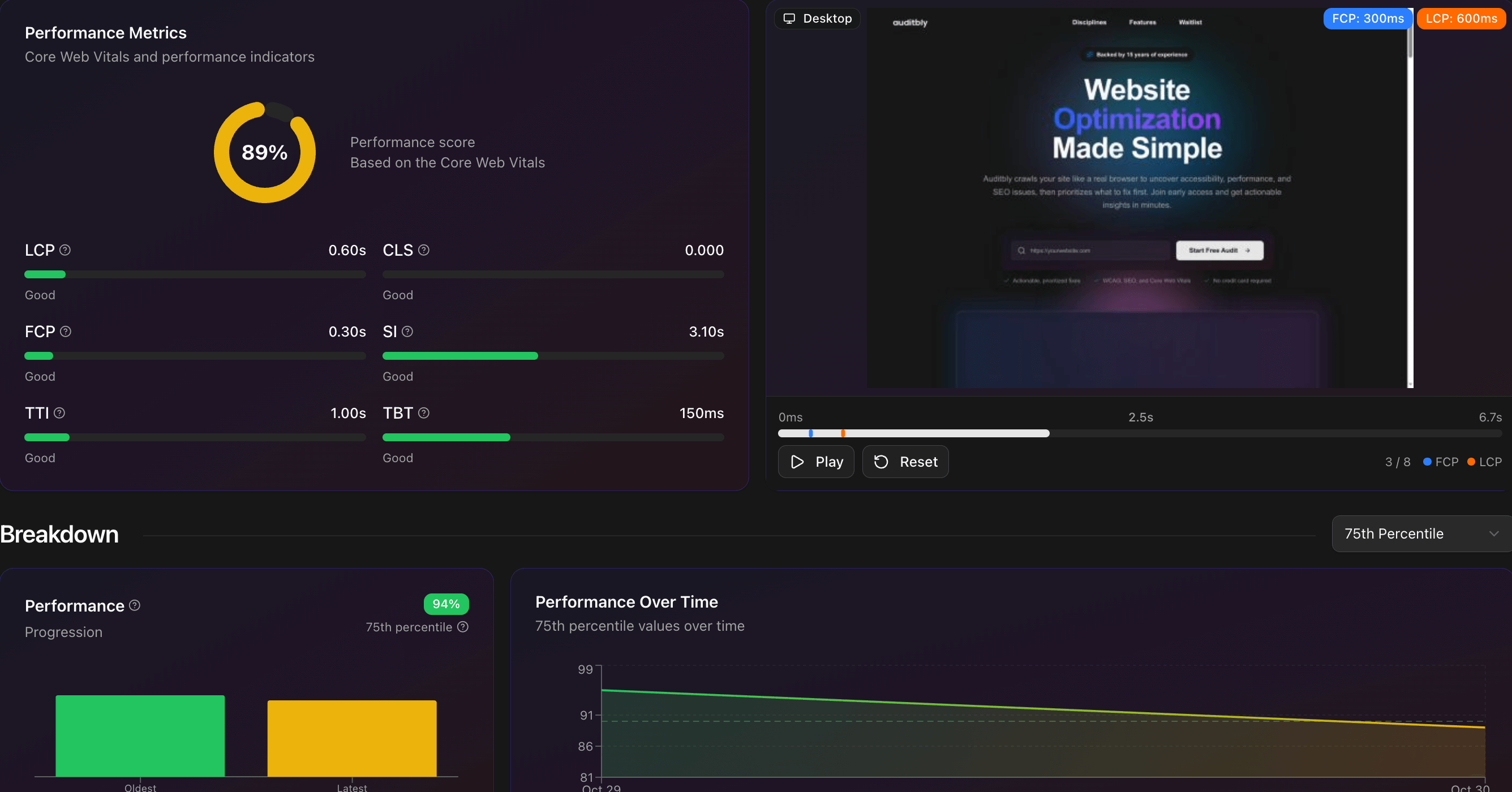This screenshot has height=792, width=1512.
Task: Click the desktop monitor icon
Action: point(789,18)
